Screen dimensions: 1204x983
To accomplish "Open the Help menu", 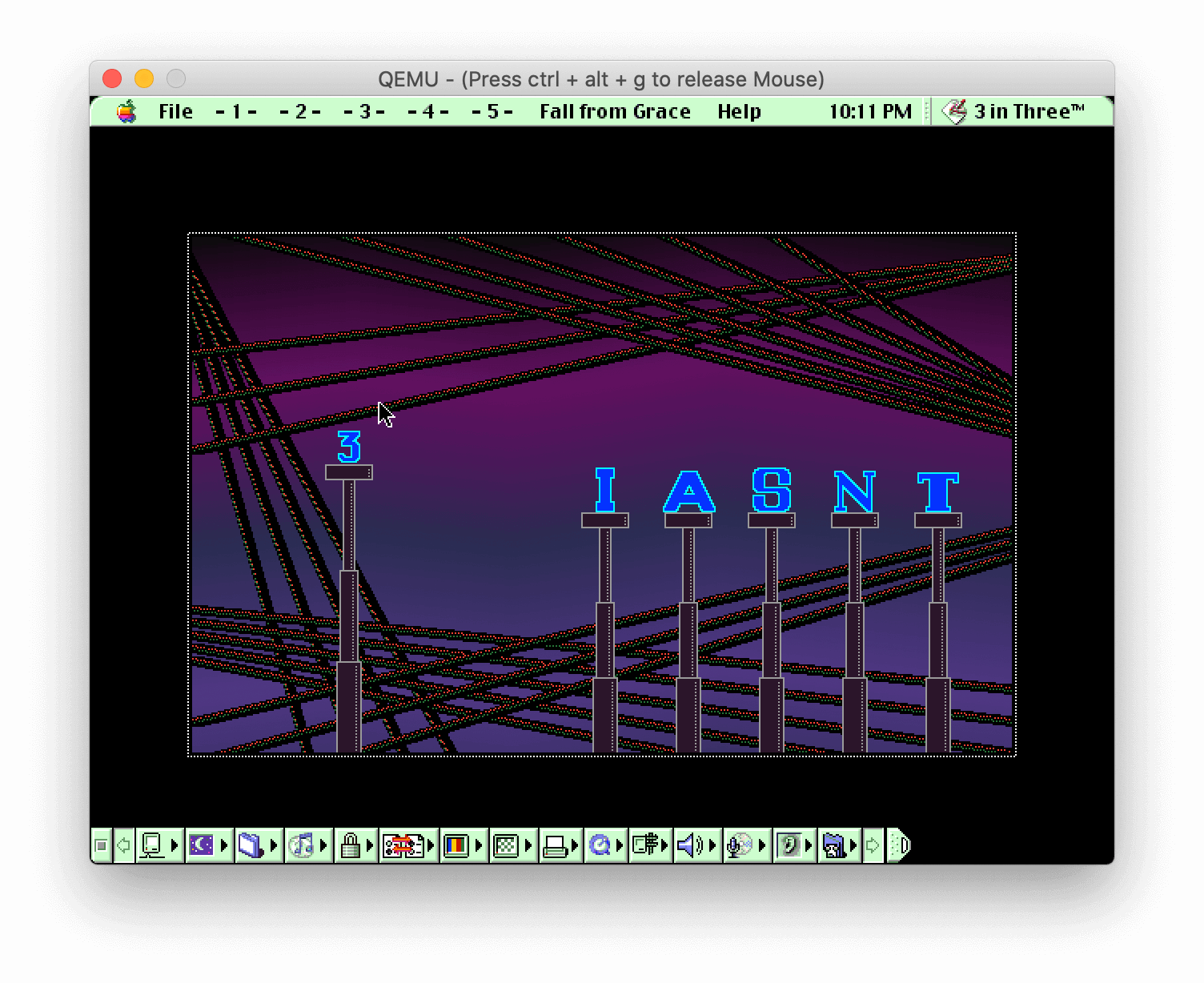I will click(739, 111).
